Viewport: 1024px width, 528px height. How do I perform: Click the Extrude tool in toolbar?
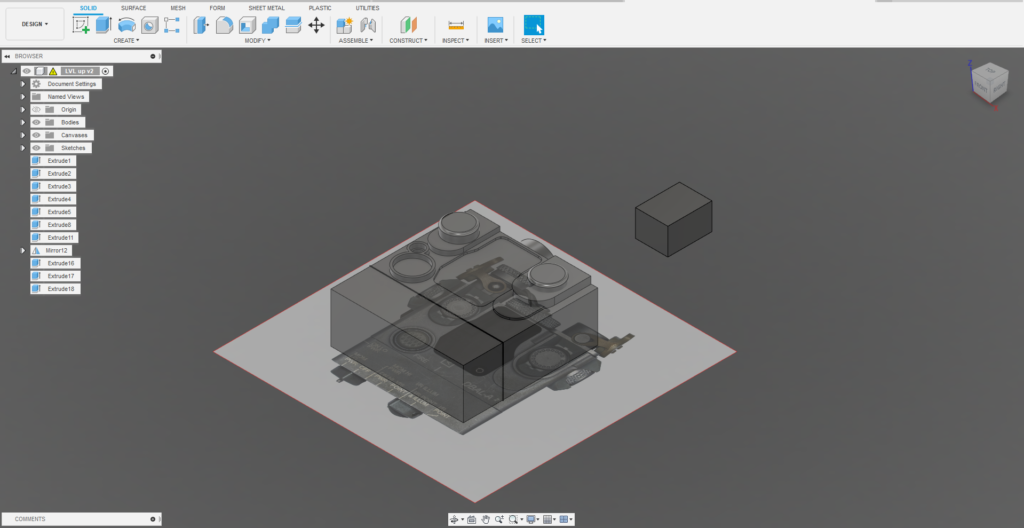104,25
